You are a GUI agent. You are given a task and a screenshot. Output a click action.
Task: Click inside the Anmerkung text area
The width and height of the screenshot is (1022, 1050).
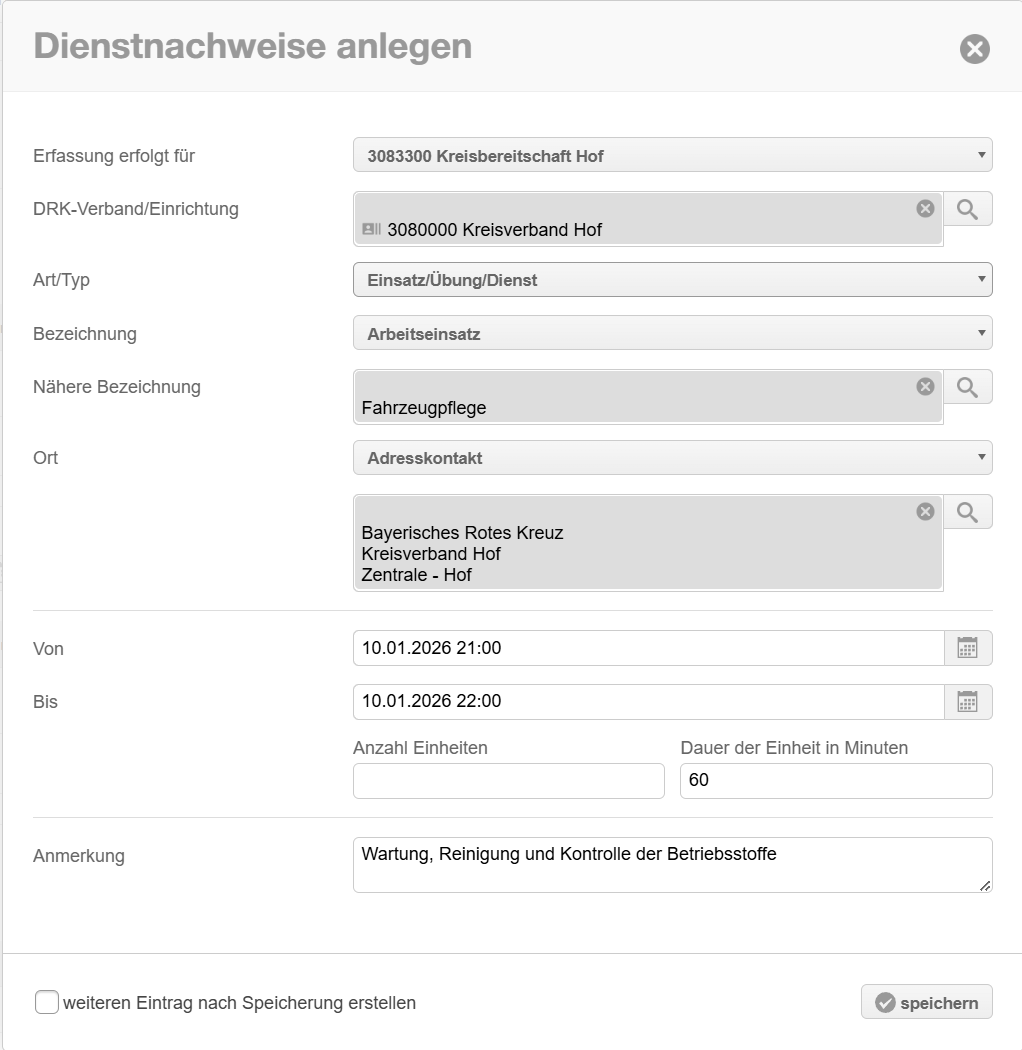pyautogui.click(x=672, y=865)
